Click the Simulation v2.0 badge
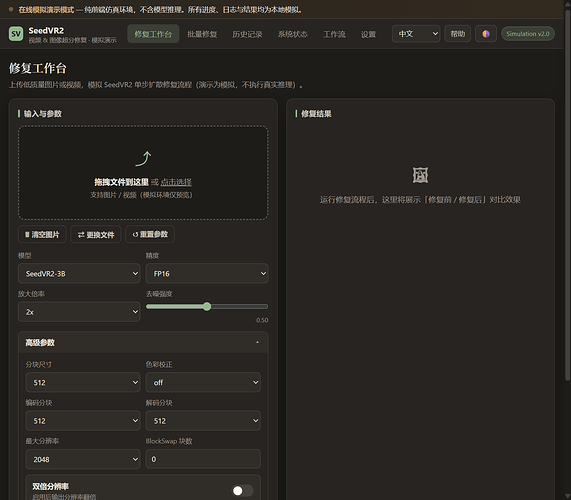Screen dimensions: 571x500 (x=528, y=34)
